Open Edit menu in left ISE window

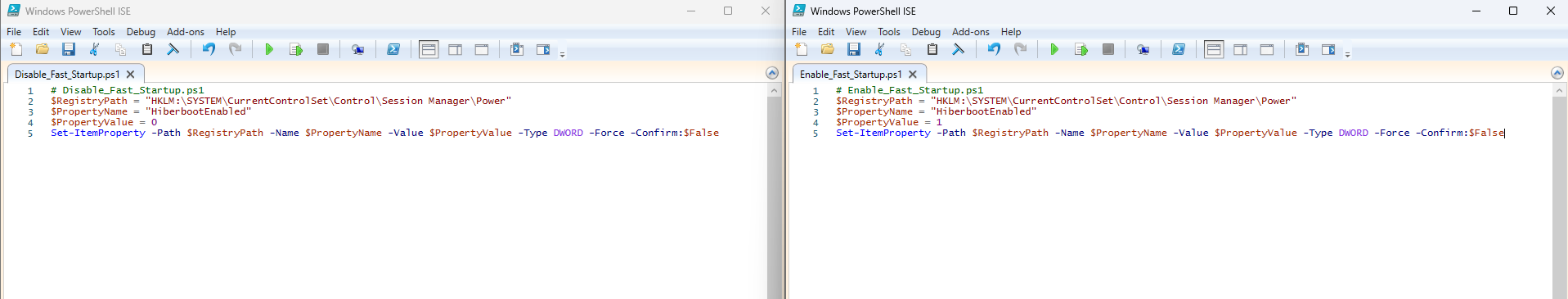point(41,32)
